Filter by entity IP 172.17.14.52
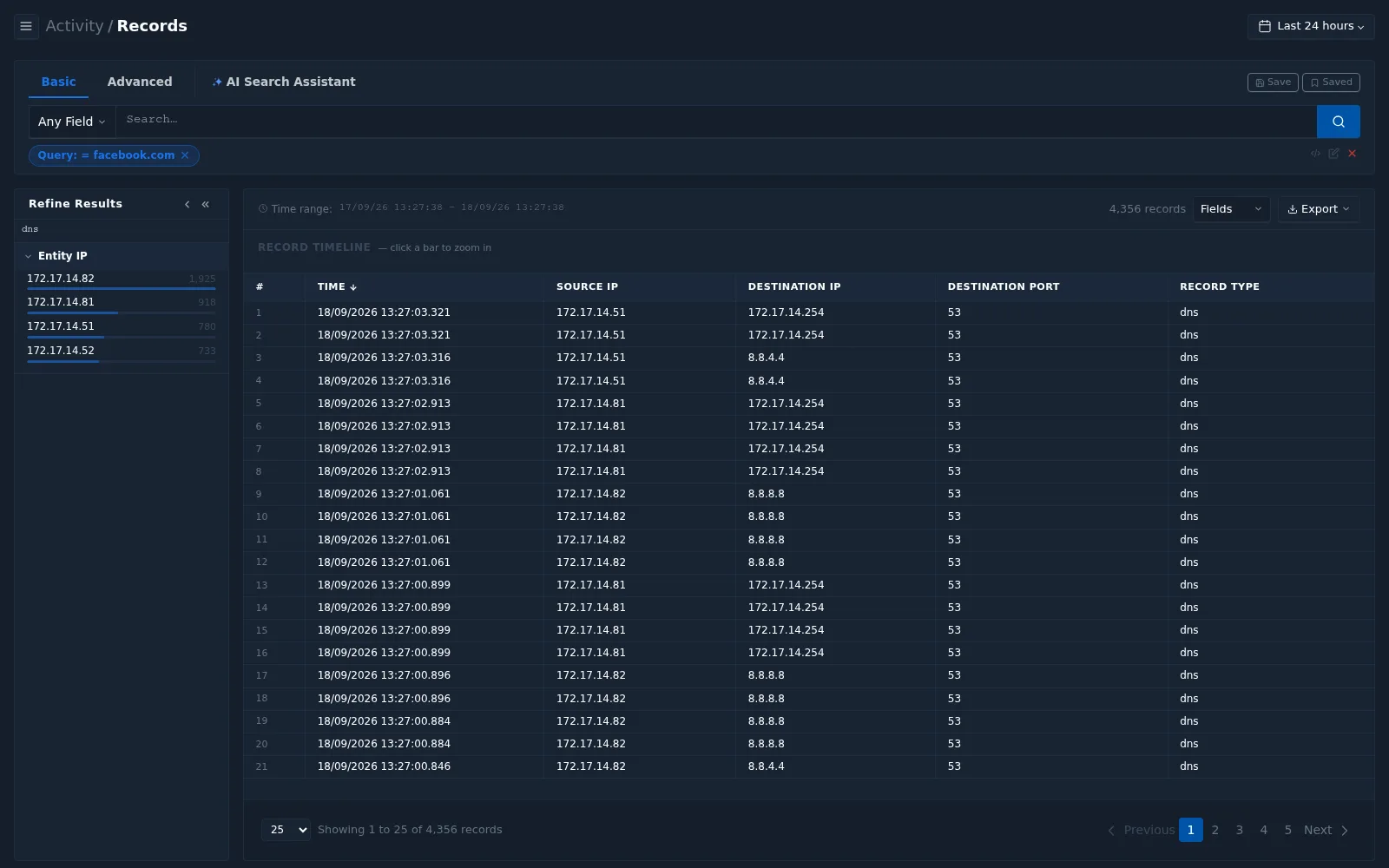The image size is (1389, 868). (122, 352)
